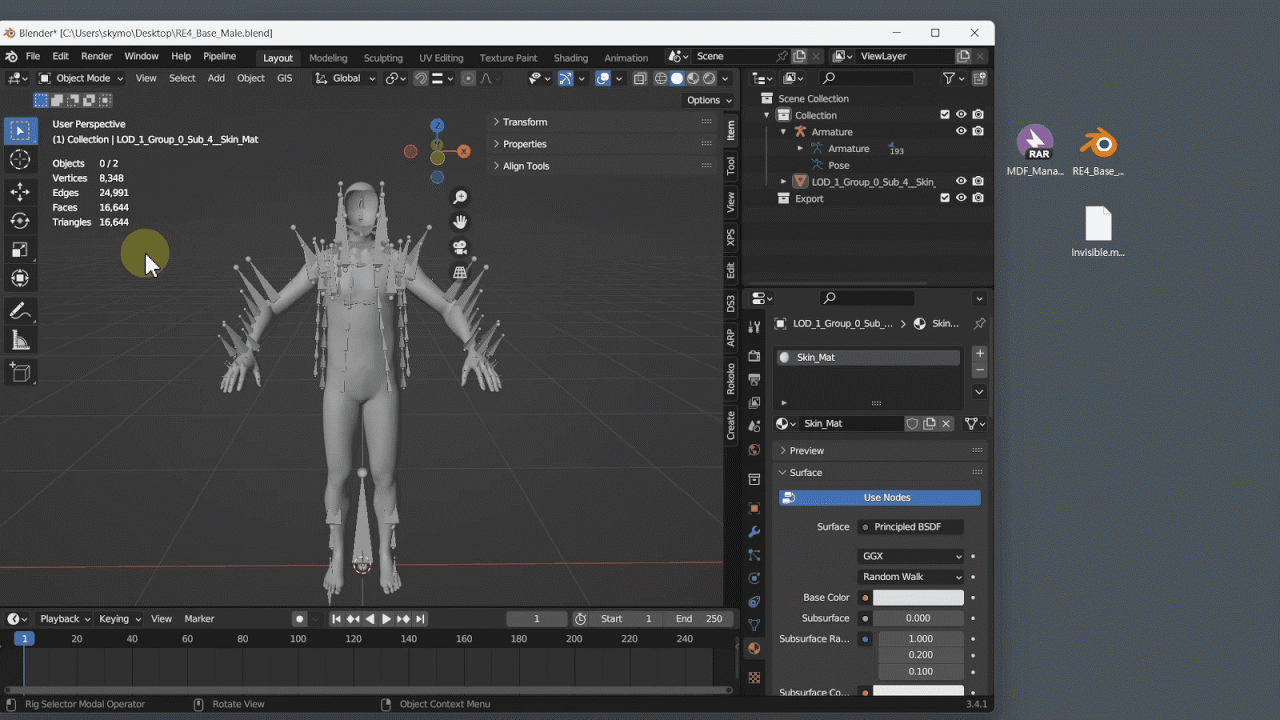
Task: Open Object Mode dropdown
Action: click(81, 78)
